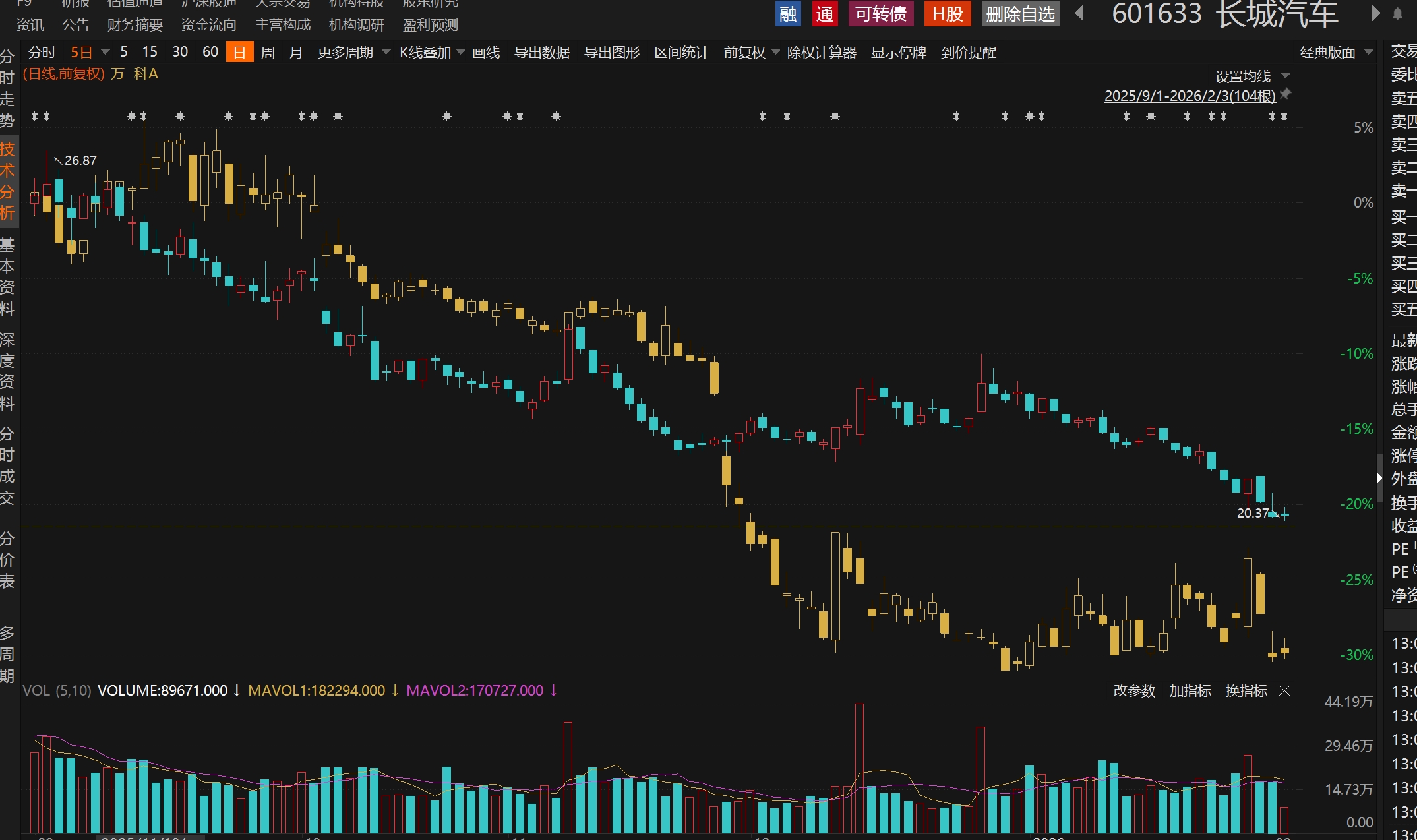Click the 2025/9/1-2026/2/3 date range link
The width and height of the screenshot is (1417, 840).
pos(1190,96)
